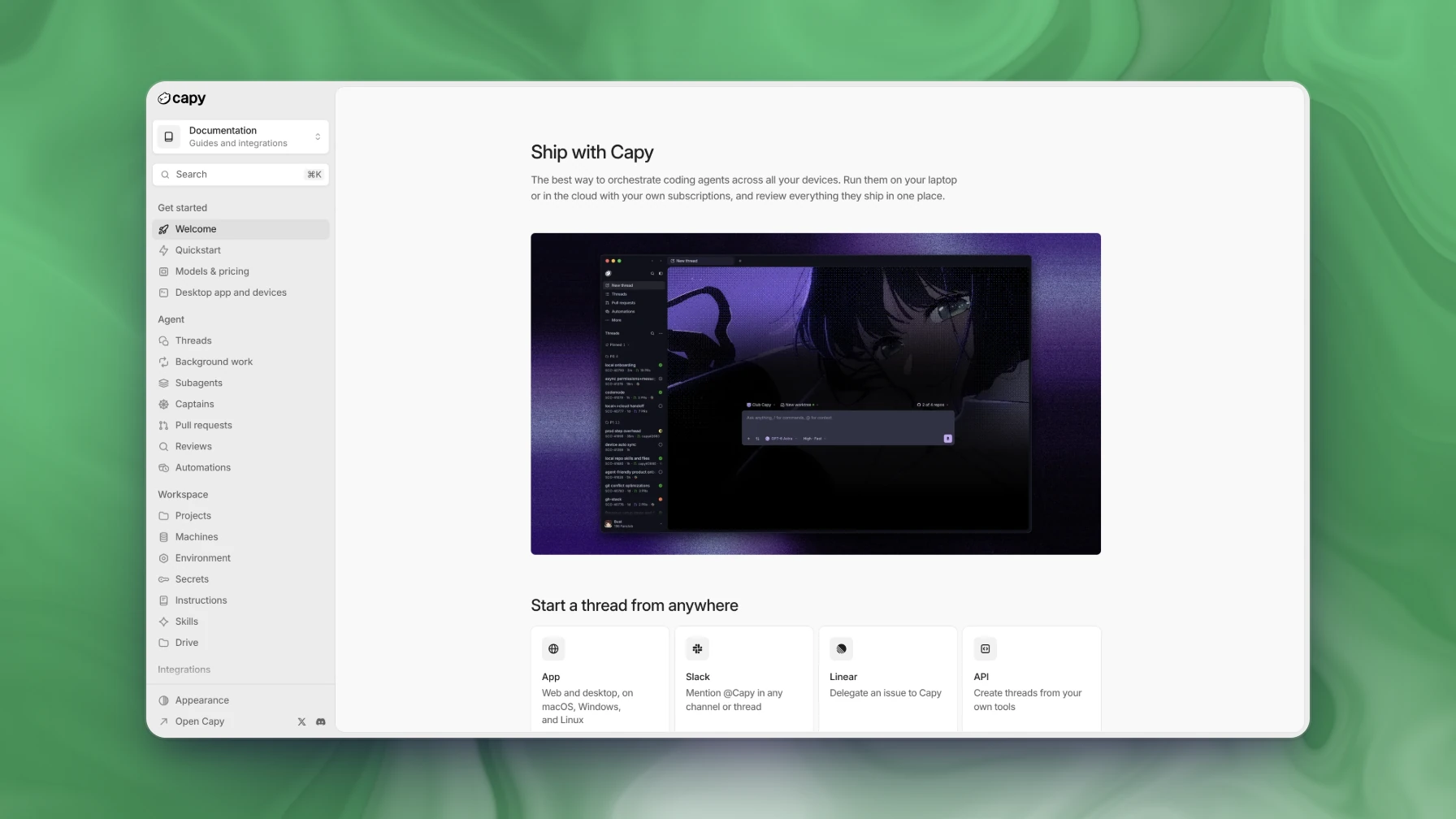Click the Instructions icon
This screenshot has height=819, width=1456.
coord(163,600)
